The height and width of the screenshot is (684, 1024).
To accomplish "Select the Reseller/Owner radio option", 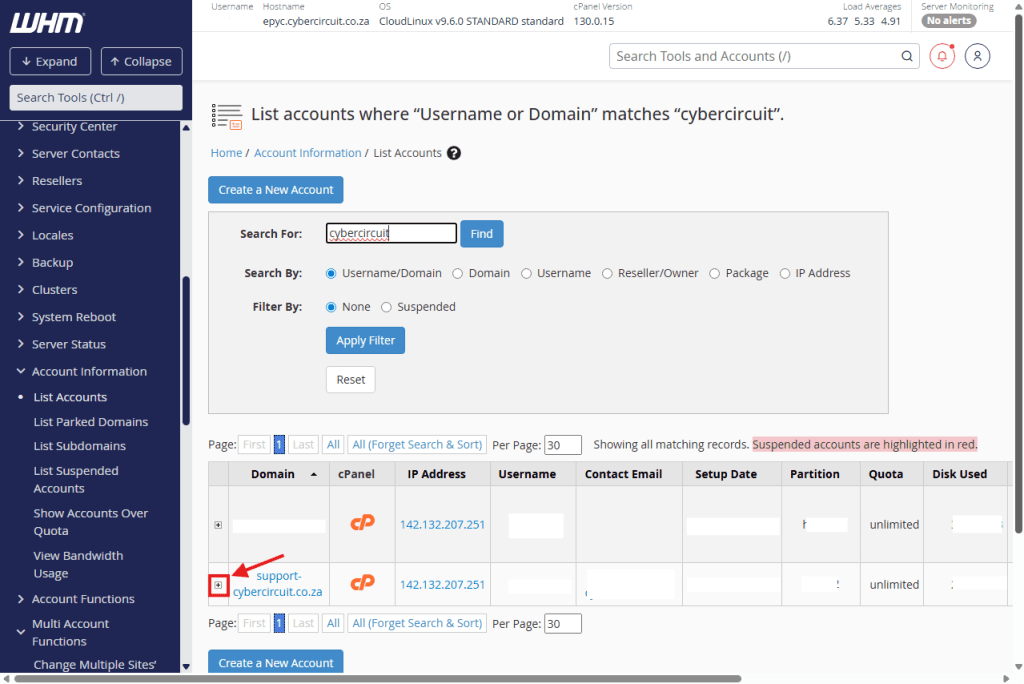I will tap(607, 273).
